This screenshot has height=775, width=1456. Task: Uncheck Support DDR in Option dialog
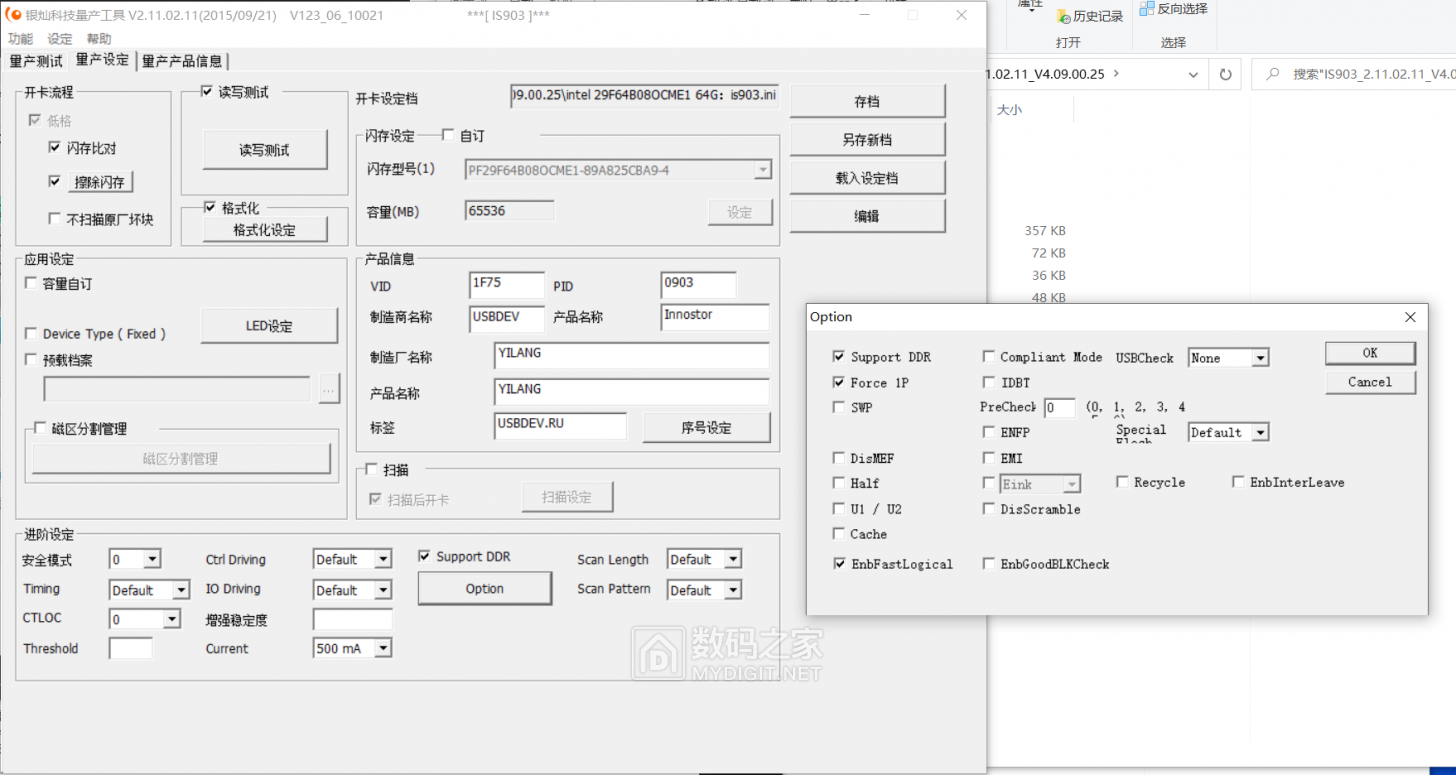point(838,357)
